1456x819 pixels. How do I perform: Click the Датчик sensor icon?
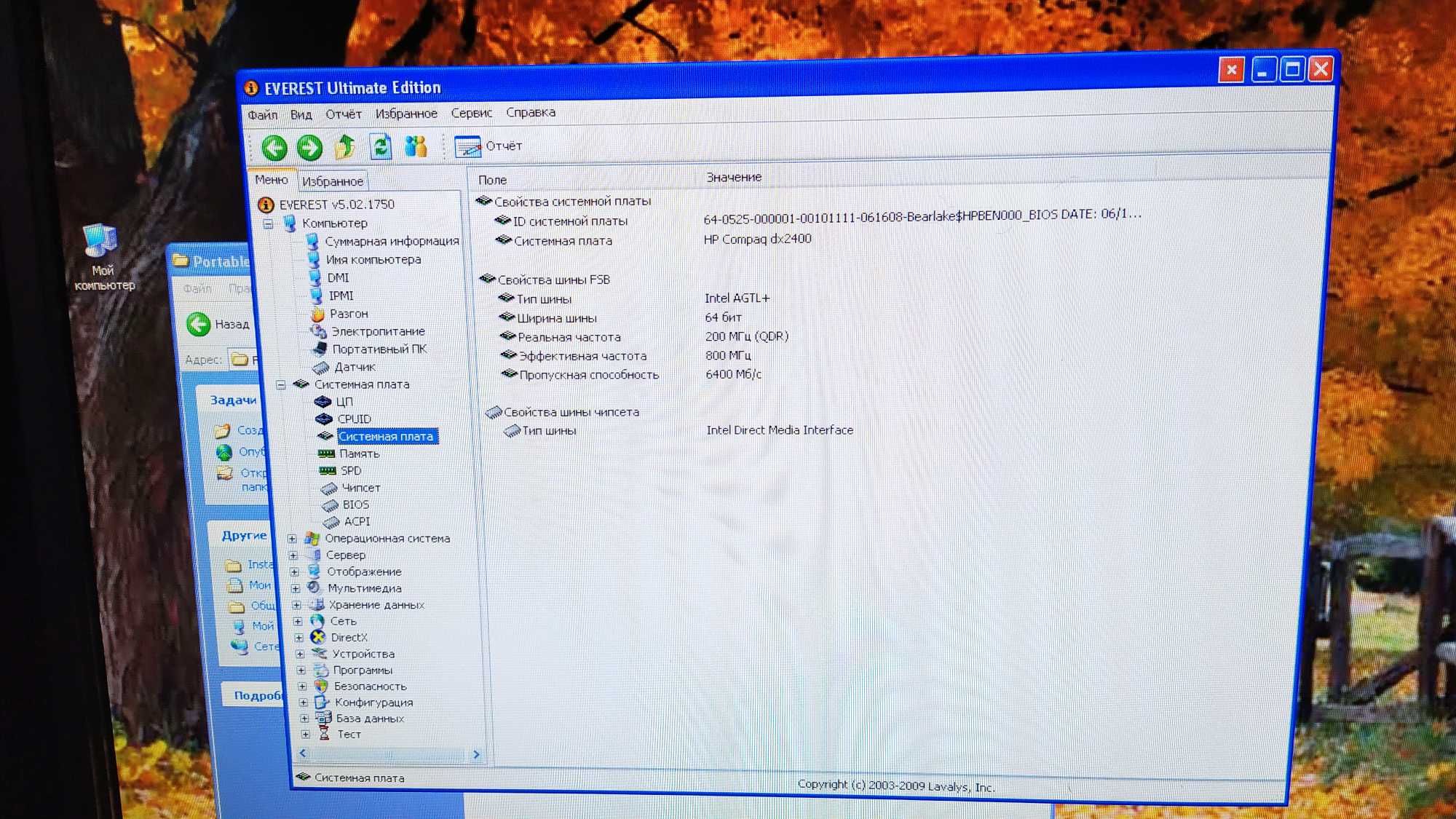321,367
